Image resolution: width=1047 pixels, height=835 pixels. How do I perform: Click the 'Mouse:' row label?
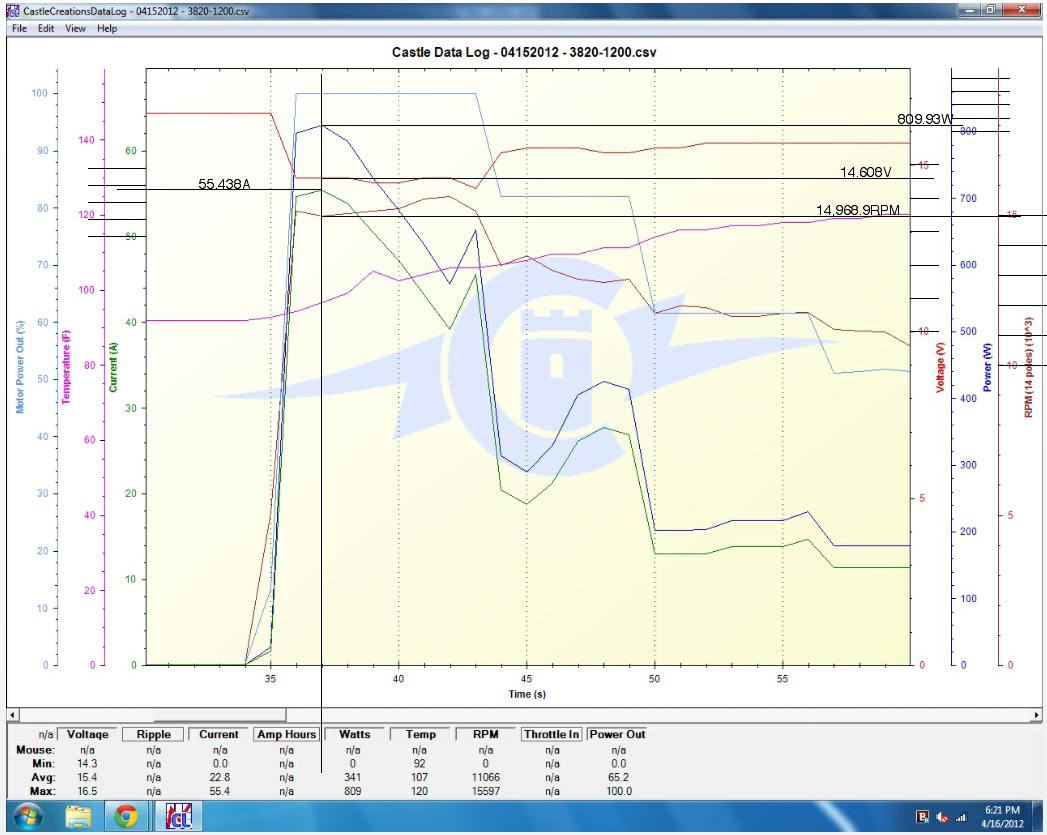click(x=35, y=750)
